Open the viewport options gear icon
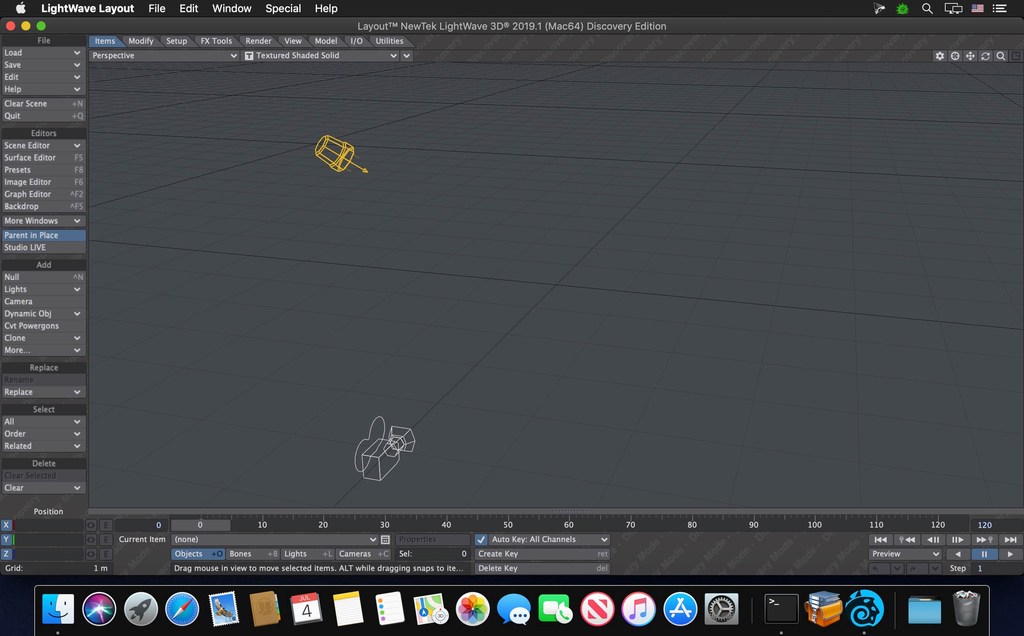 pos(939,56)
